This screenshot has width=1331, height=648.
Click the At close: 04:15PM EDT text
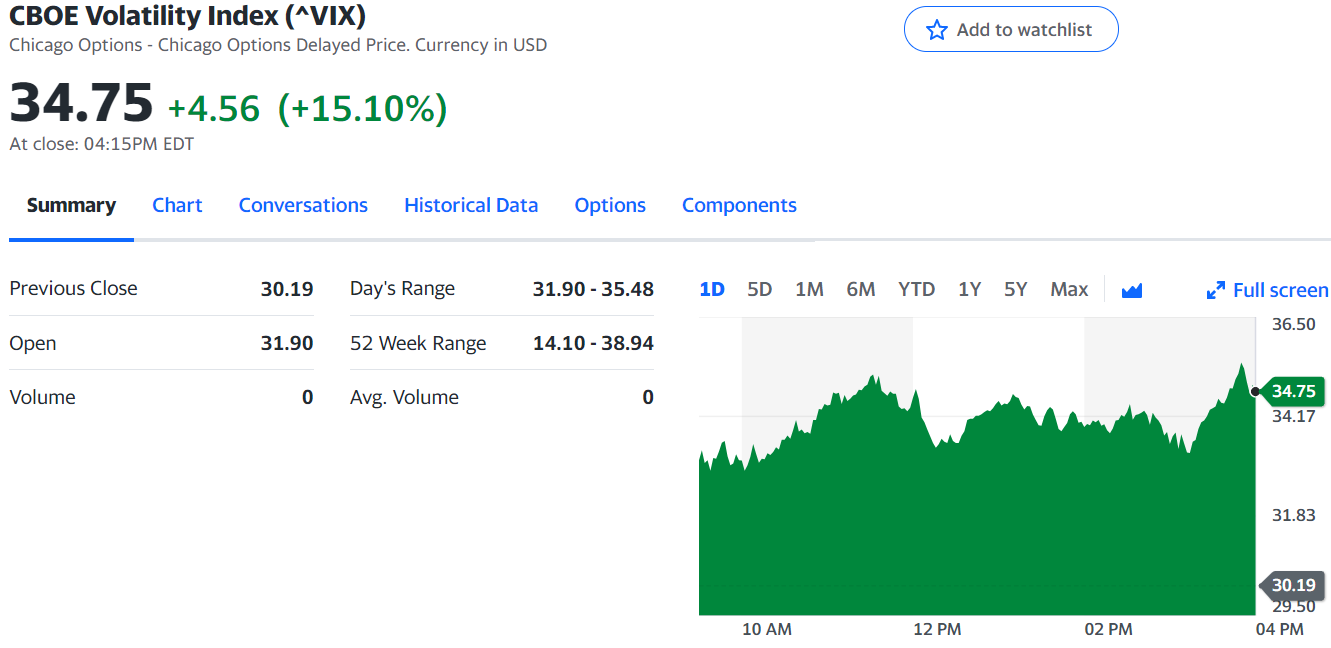click(x=102, y=144)
